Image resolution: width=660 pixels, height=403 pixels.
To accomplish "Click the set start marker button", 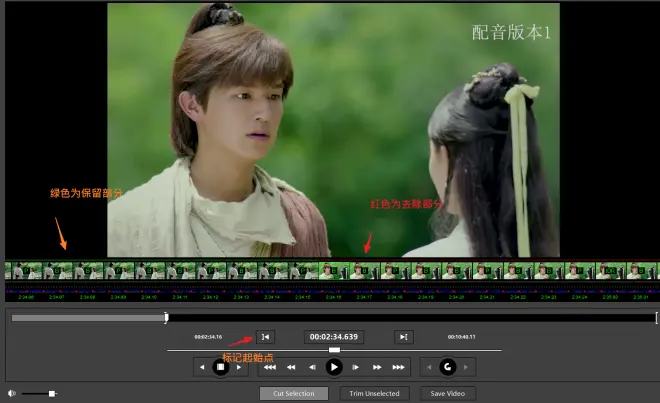I will (266, 337).
